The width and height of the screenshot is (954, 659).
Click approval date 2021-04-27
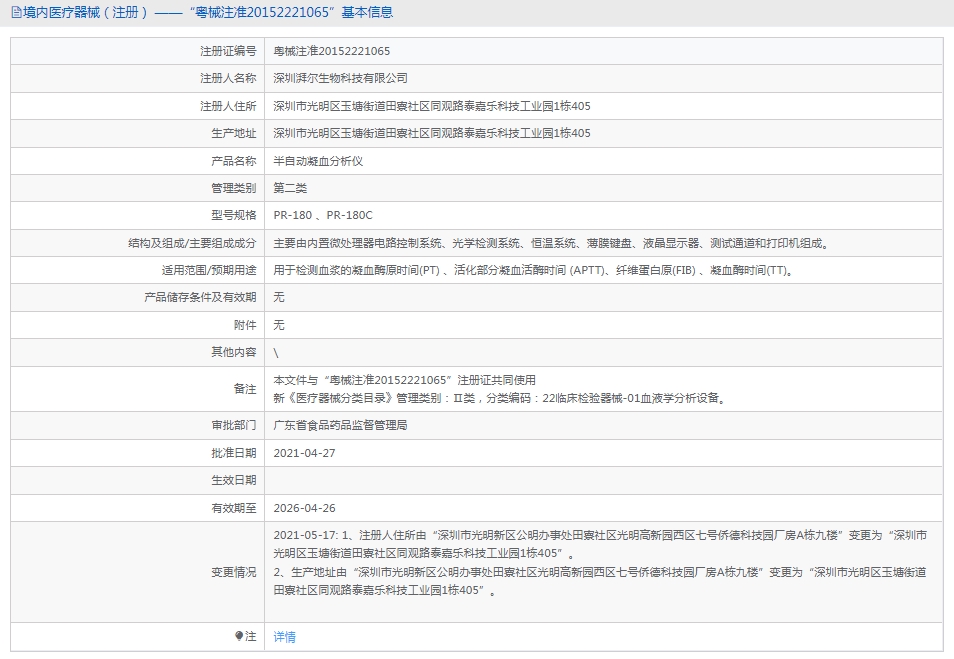[x=304, y=453]
